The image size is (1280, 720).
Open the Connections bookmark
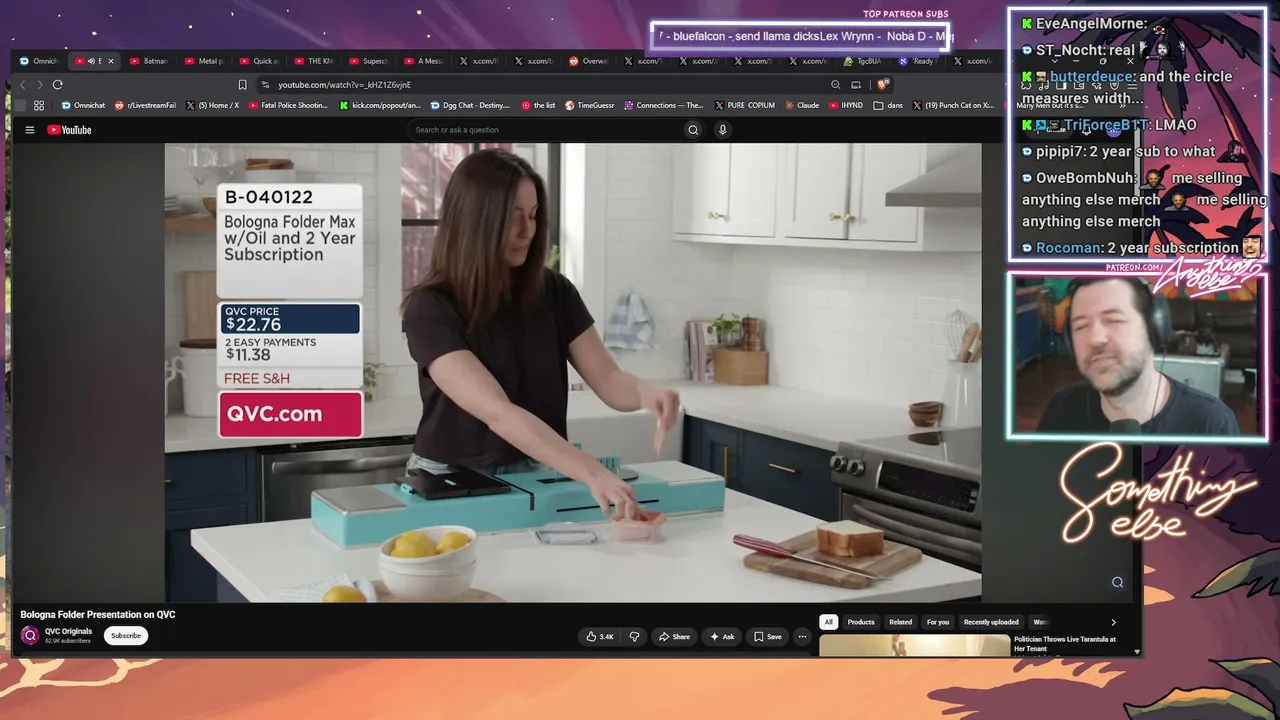point(664,105)
